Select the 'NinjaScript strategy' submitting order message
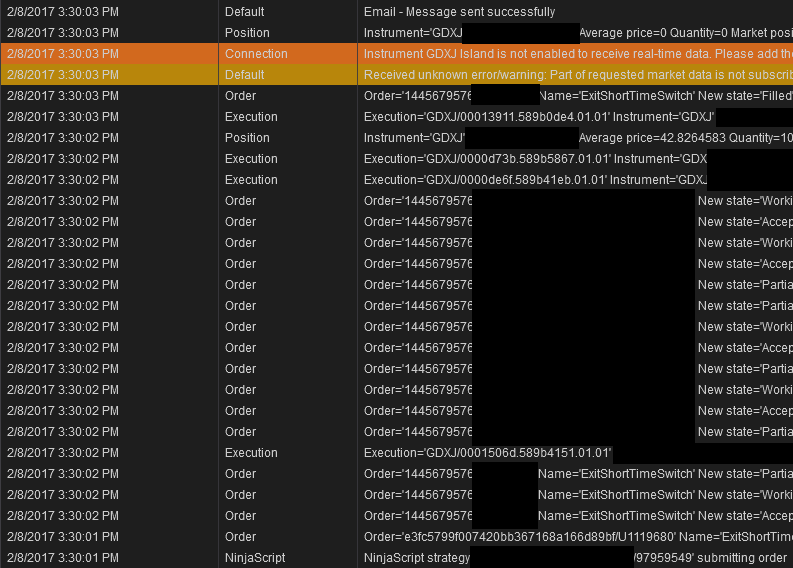This screenshot has height=568, width=793. point(575,558)
